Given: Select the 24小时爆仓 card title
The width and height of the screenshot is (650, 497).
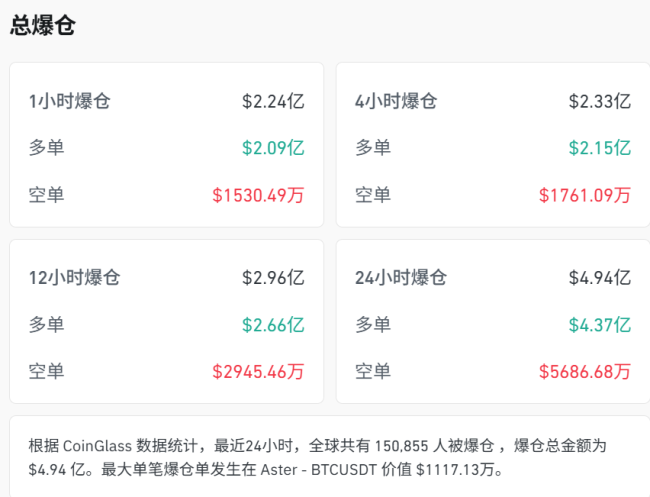Looking at the screenshot, I should tap(400, 278).
